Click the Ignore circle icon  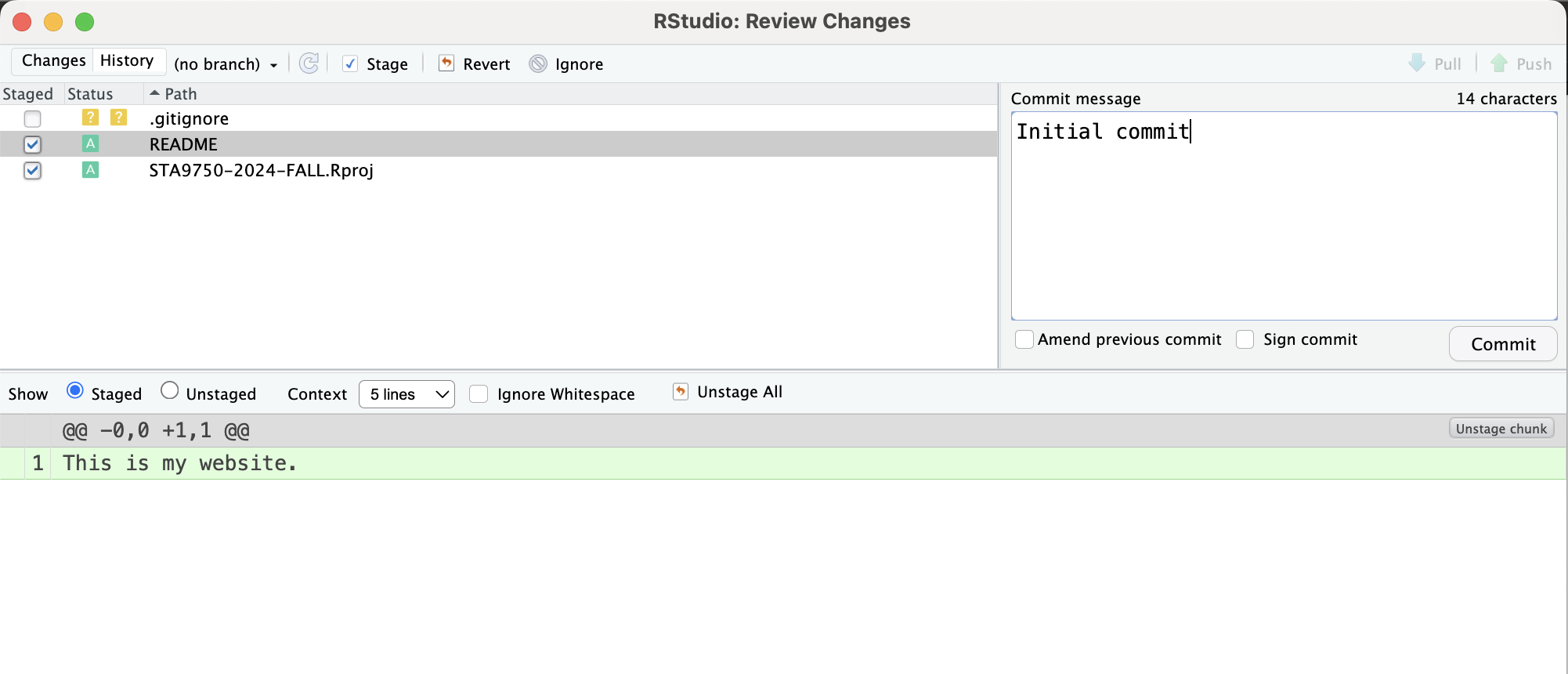point(538,63)
